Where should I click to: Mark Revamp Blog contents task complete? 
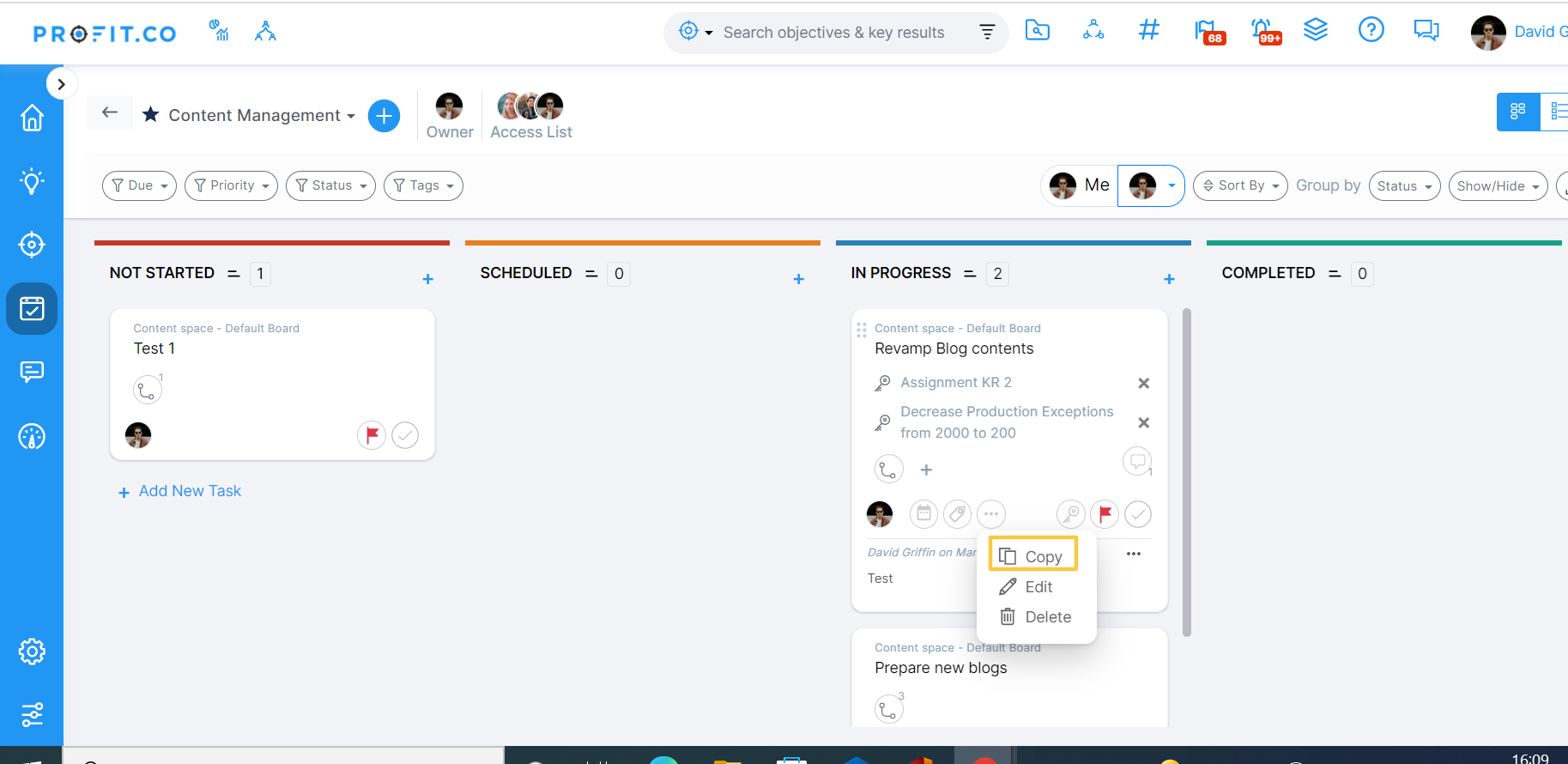coord(1138,514)
